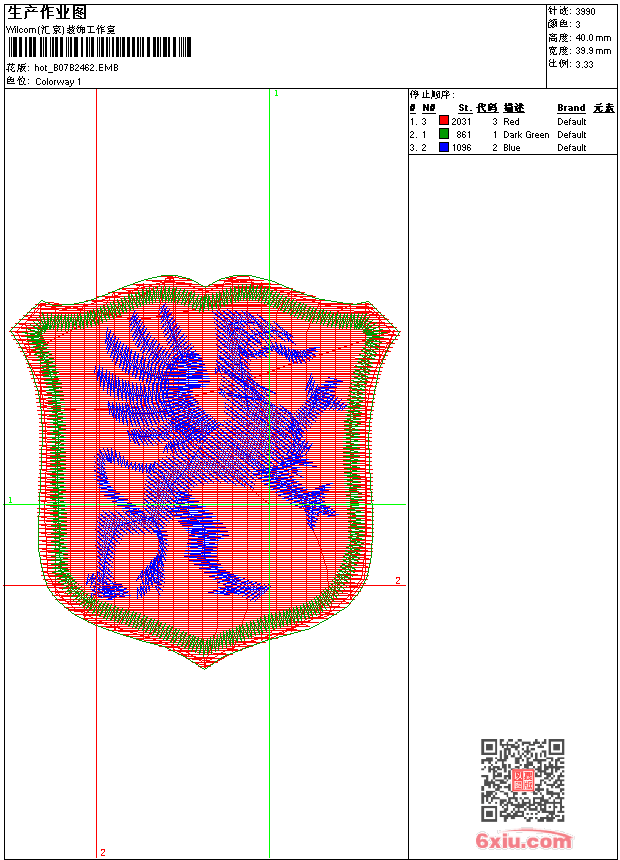620x860 pixels.
Task: Click the Brand column header
Action: [571, 108]
